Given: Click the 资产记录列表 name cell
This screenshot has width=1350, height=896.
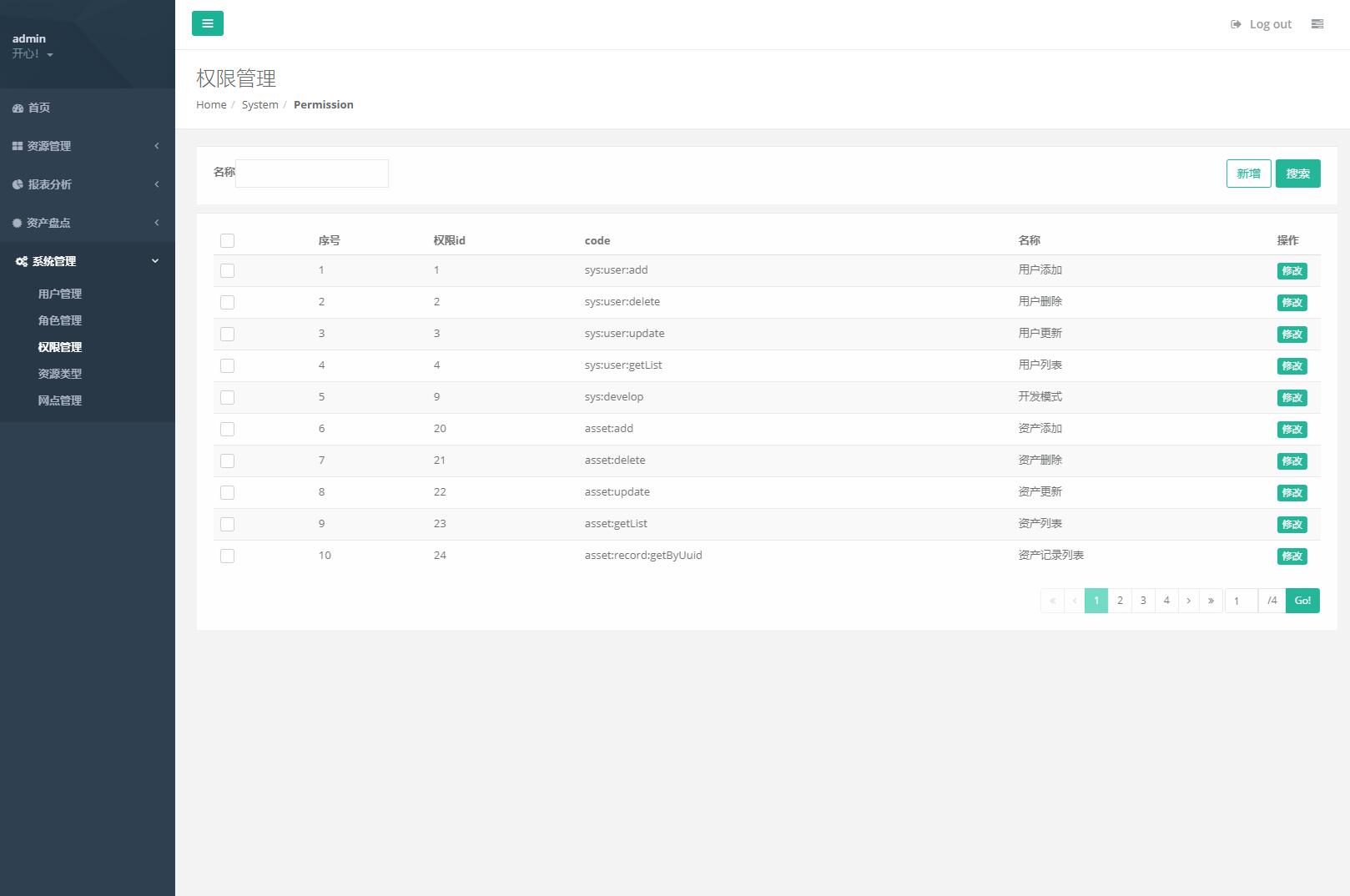Looking at the screenshot, I should click(1050, 556).
